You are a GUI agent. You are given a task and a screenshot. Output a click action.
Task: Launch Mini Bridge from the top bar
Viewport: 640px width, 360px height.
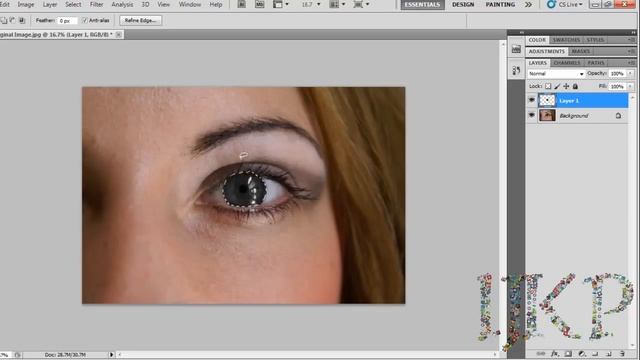click(x=260, y=4)
